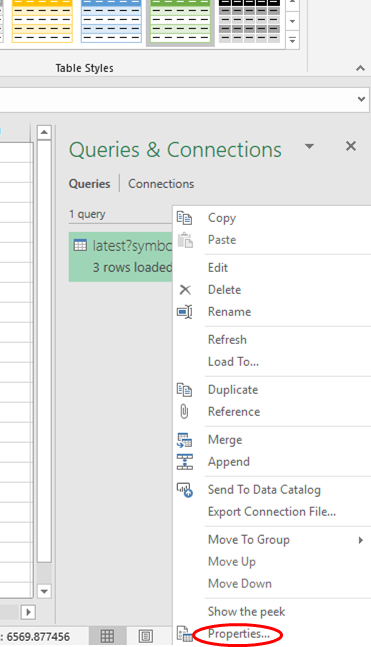Expand the formula bar
Screen dimensions: 371x647
pos(361,99)
